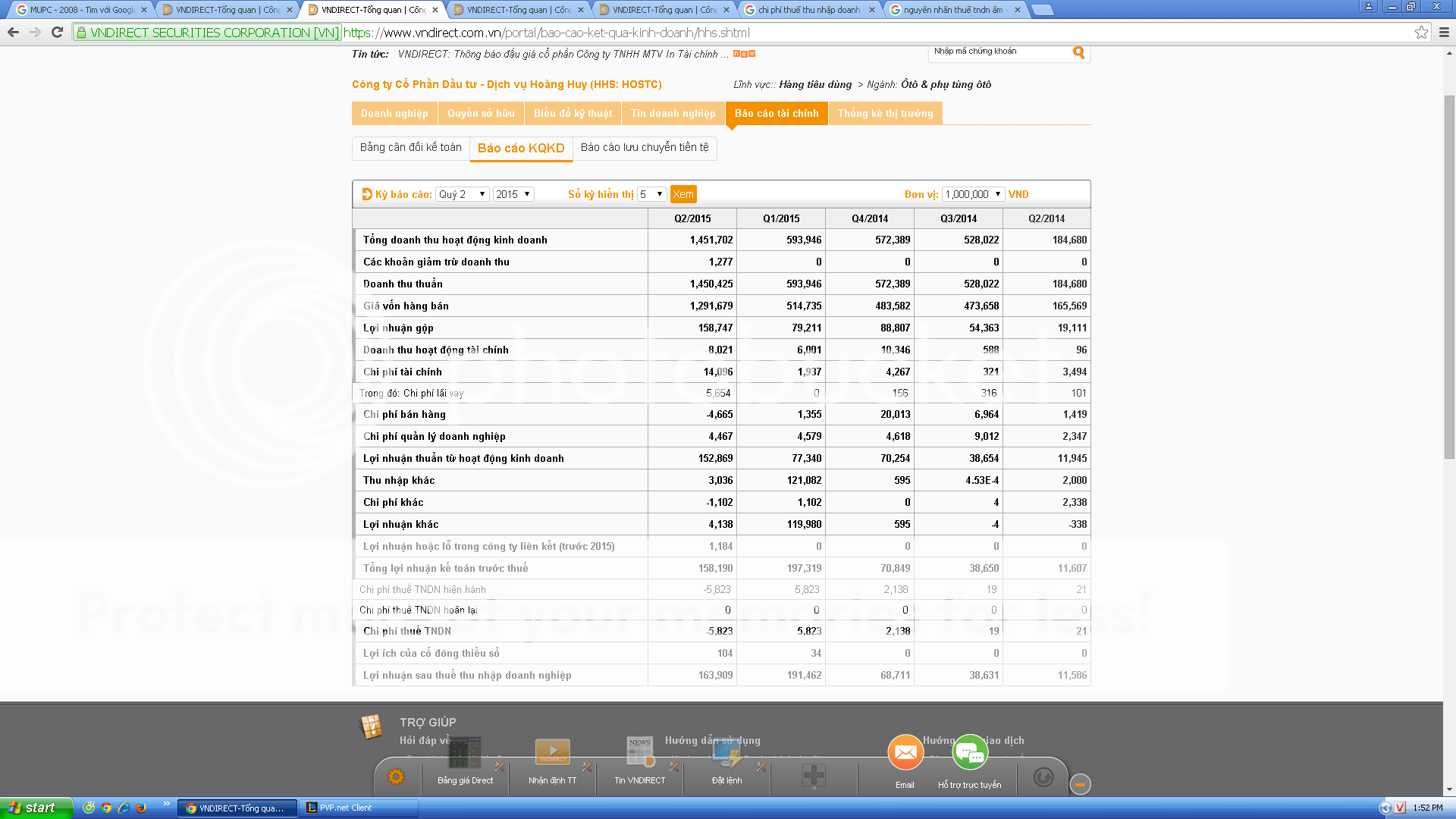Open the Thống kê thị trường tab
This screenshot has height=819, width=1456.
[885, 113]
